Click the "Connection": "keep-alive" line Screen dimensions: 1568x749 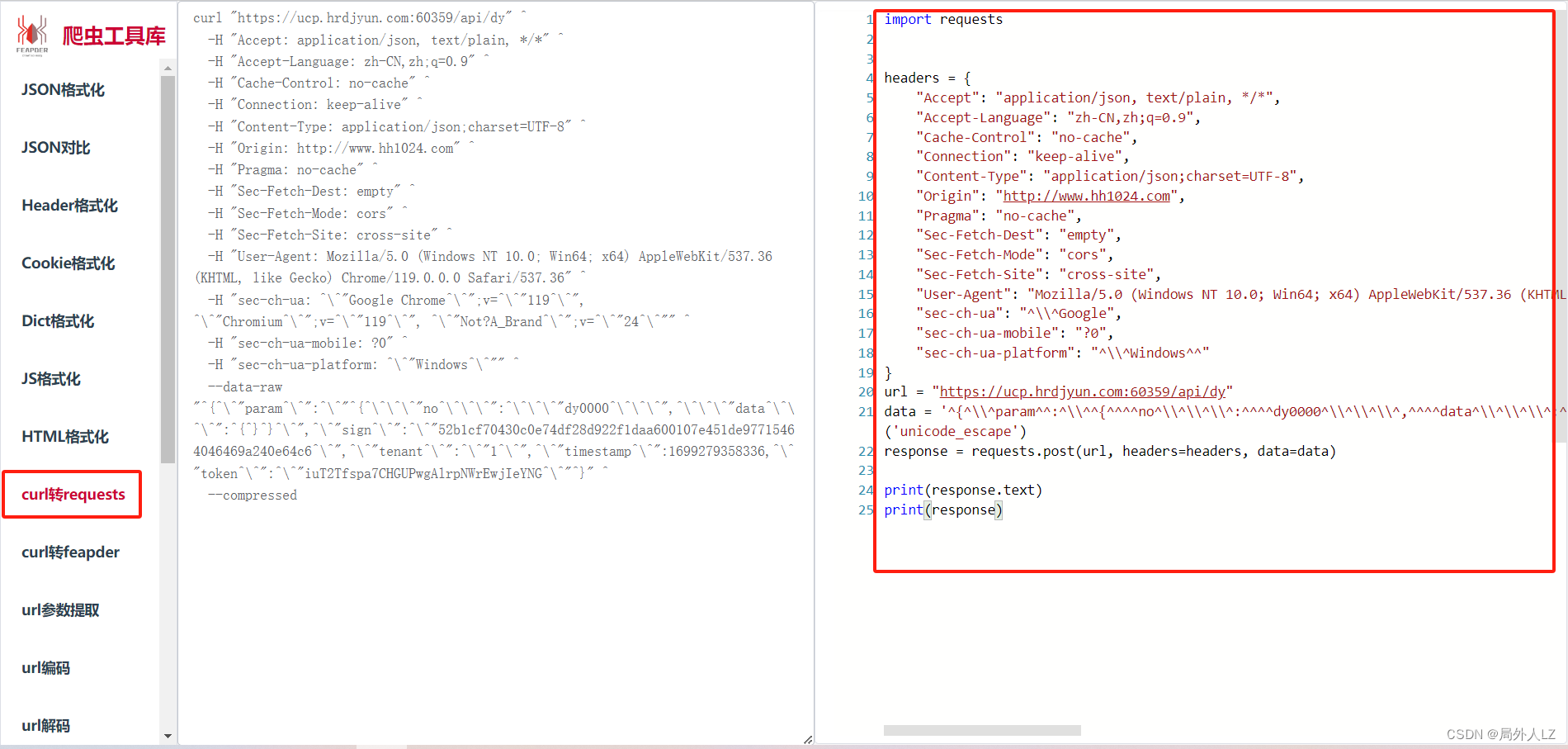1023,156
